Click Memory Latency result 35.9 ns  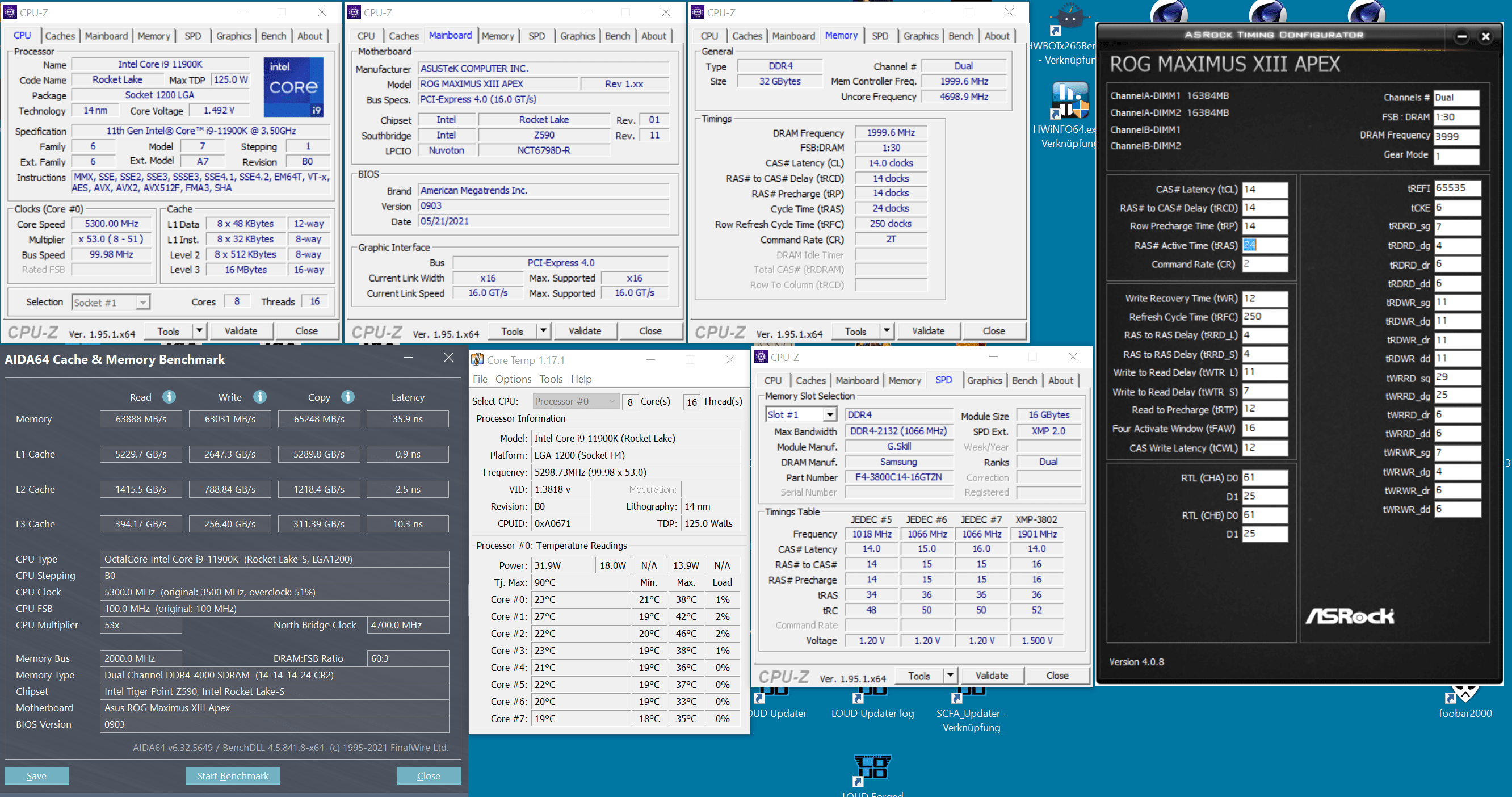click(408, 419)
